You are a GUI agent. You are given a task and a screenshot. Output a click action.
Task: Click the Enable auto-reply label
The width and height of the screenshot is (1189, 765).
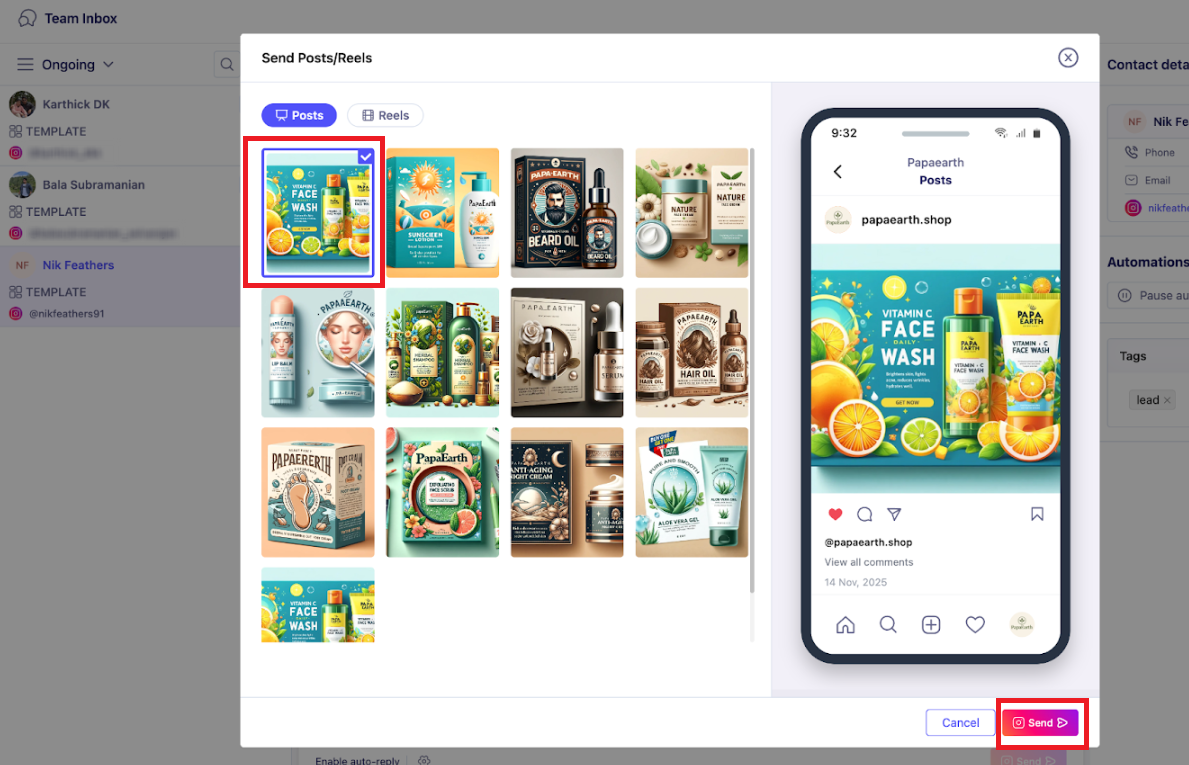(357, 760)
